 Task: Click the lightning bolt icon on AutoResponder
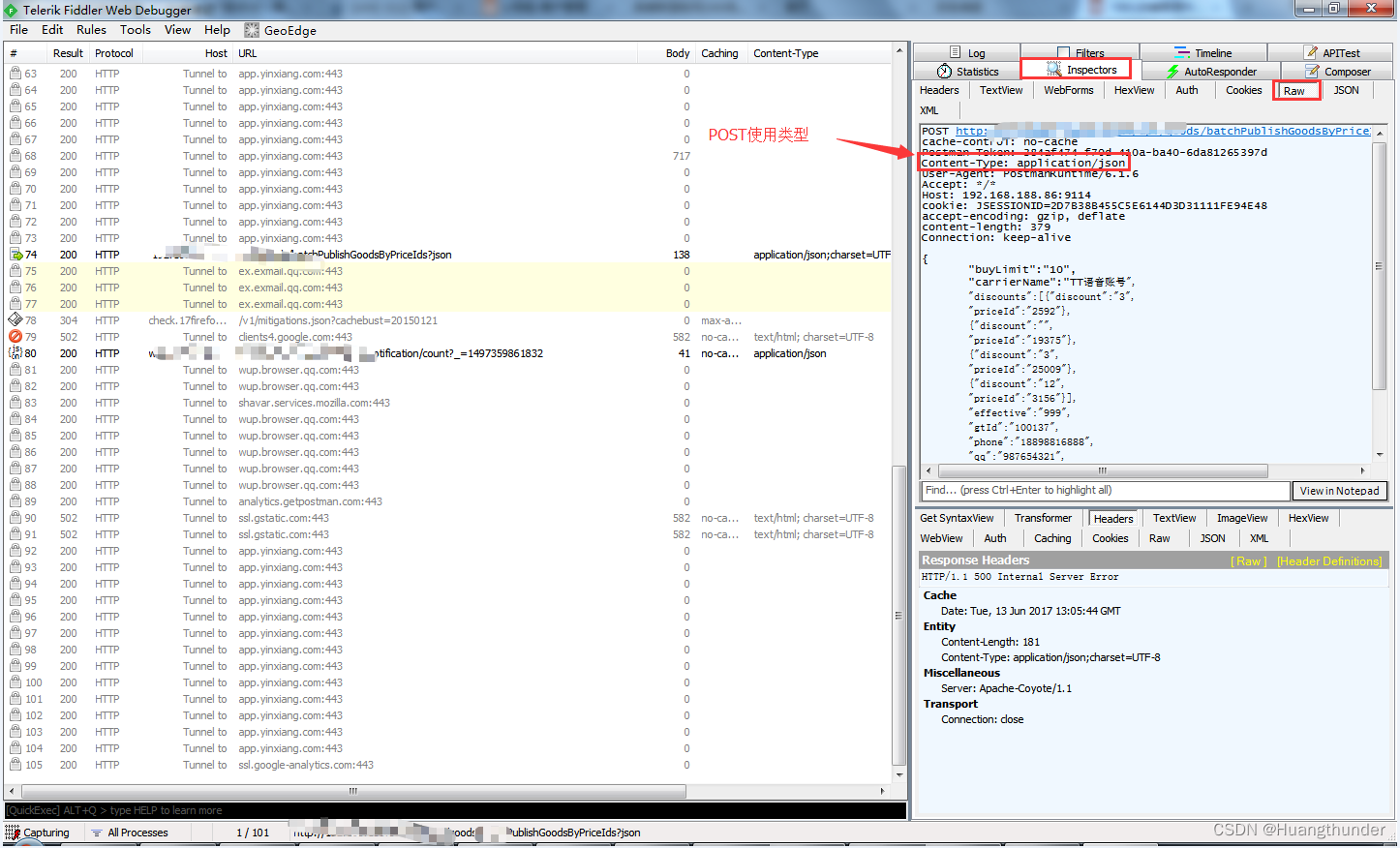point(1172,72)
